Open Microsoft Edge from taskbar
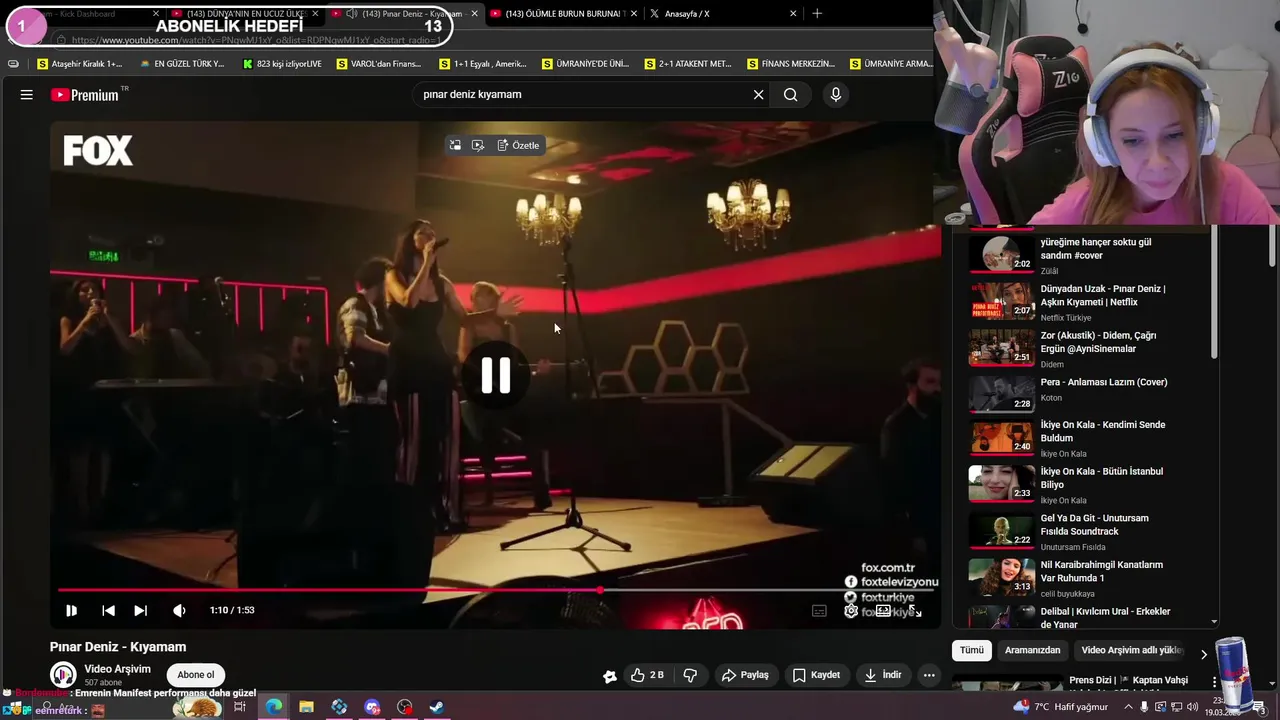 coord(273,707)
